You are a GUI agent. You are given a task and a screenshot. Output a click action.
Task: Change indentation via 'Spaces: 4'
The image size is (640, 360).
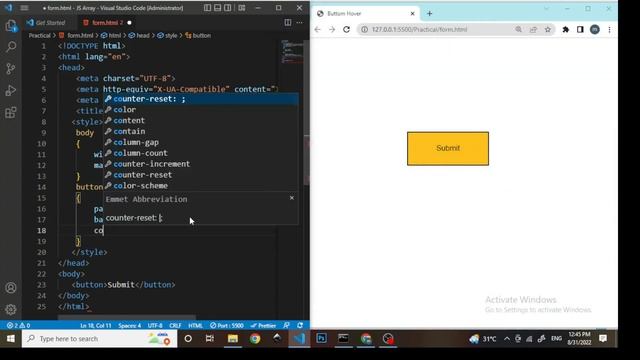[x=129, y=325]
